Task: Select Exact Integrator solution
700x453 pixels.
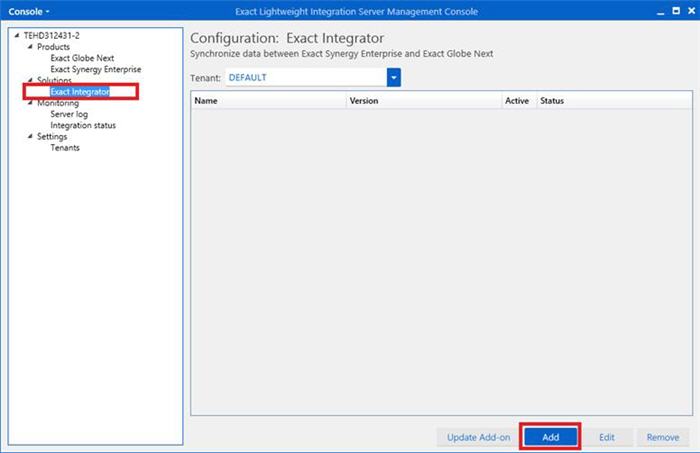Action: [80, 91]
